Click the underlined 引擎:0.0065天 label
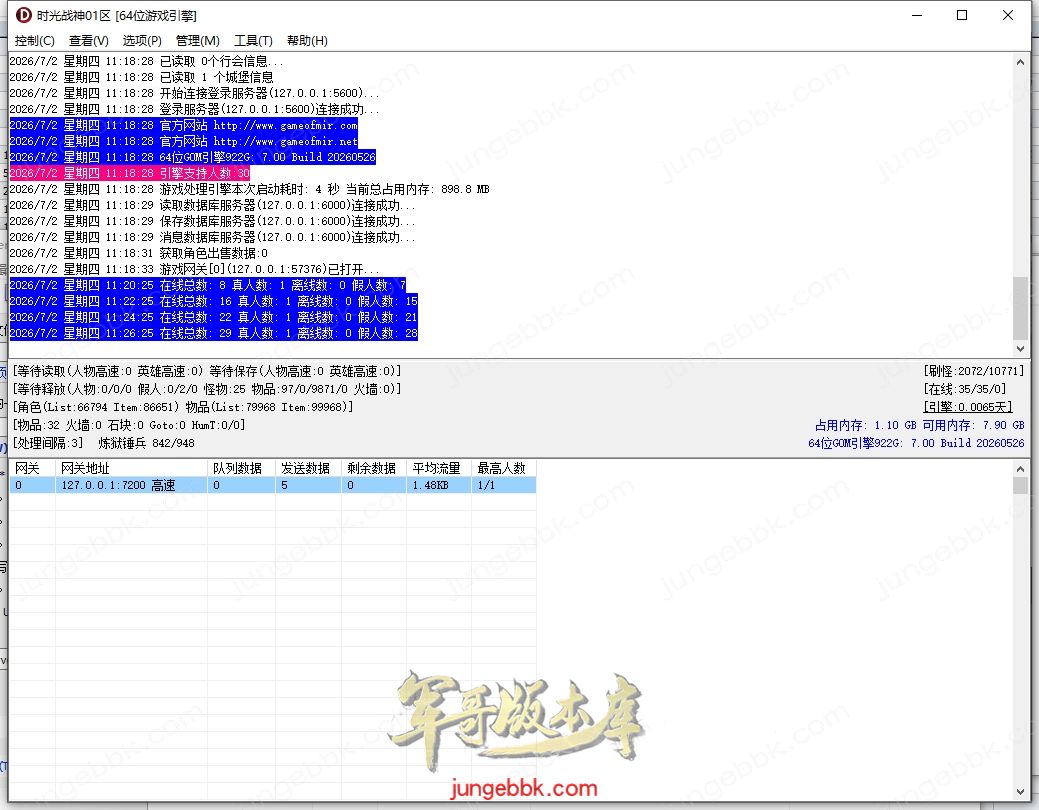The height and width of the screenshot is (810, 1039). click(967, 407)
